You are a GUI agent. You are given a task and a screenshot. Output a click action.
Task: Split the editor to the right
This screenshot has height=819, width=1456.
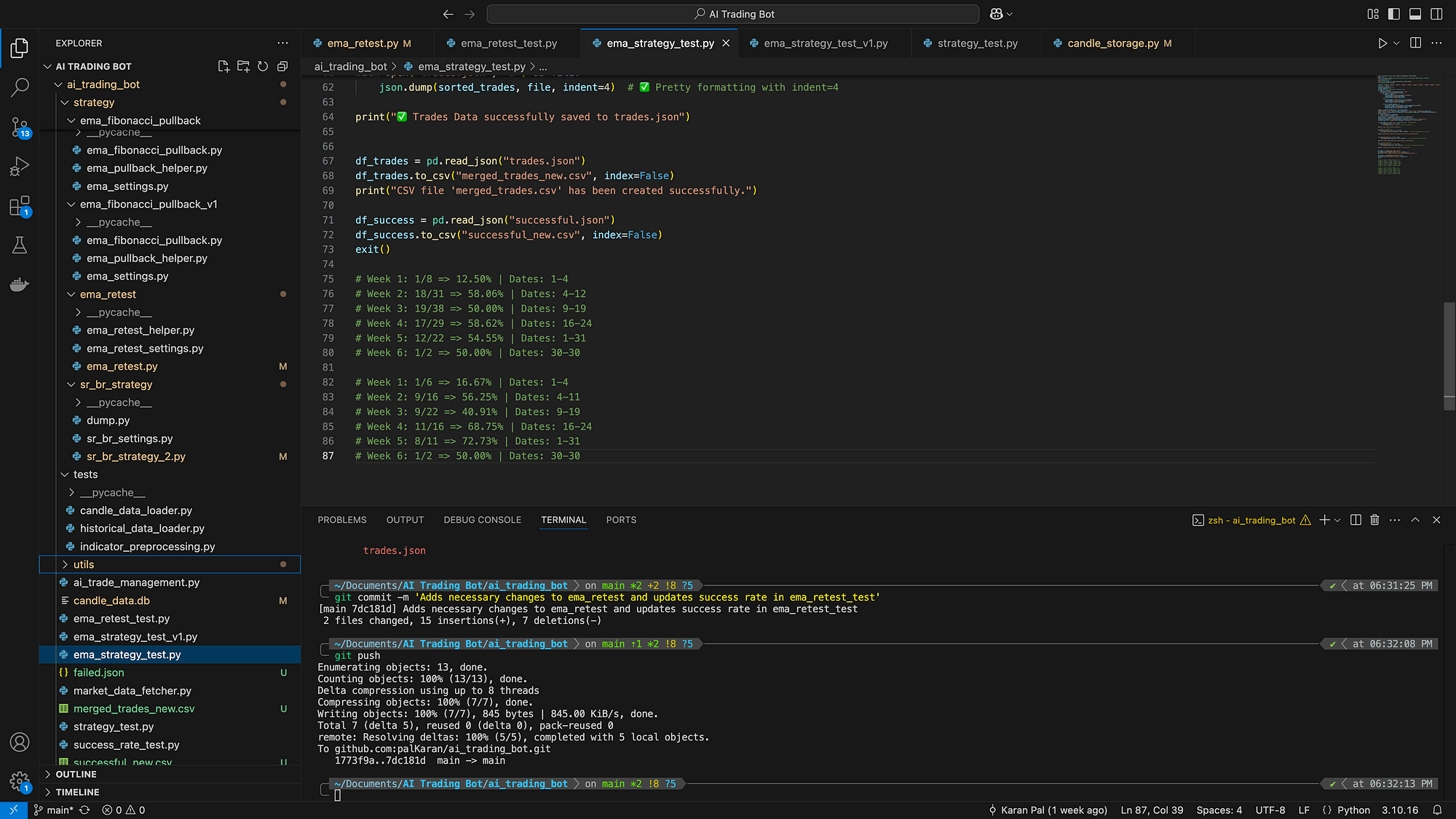1415,43
